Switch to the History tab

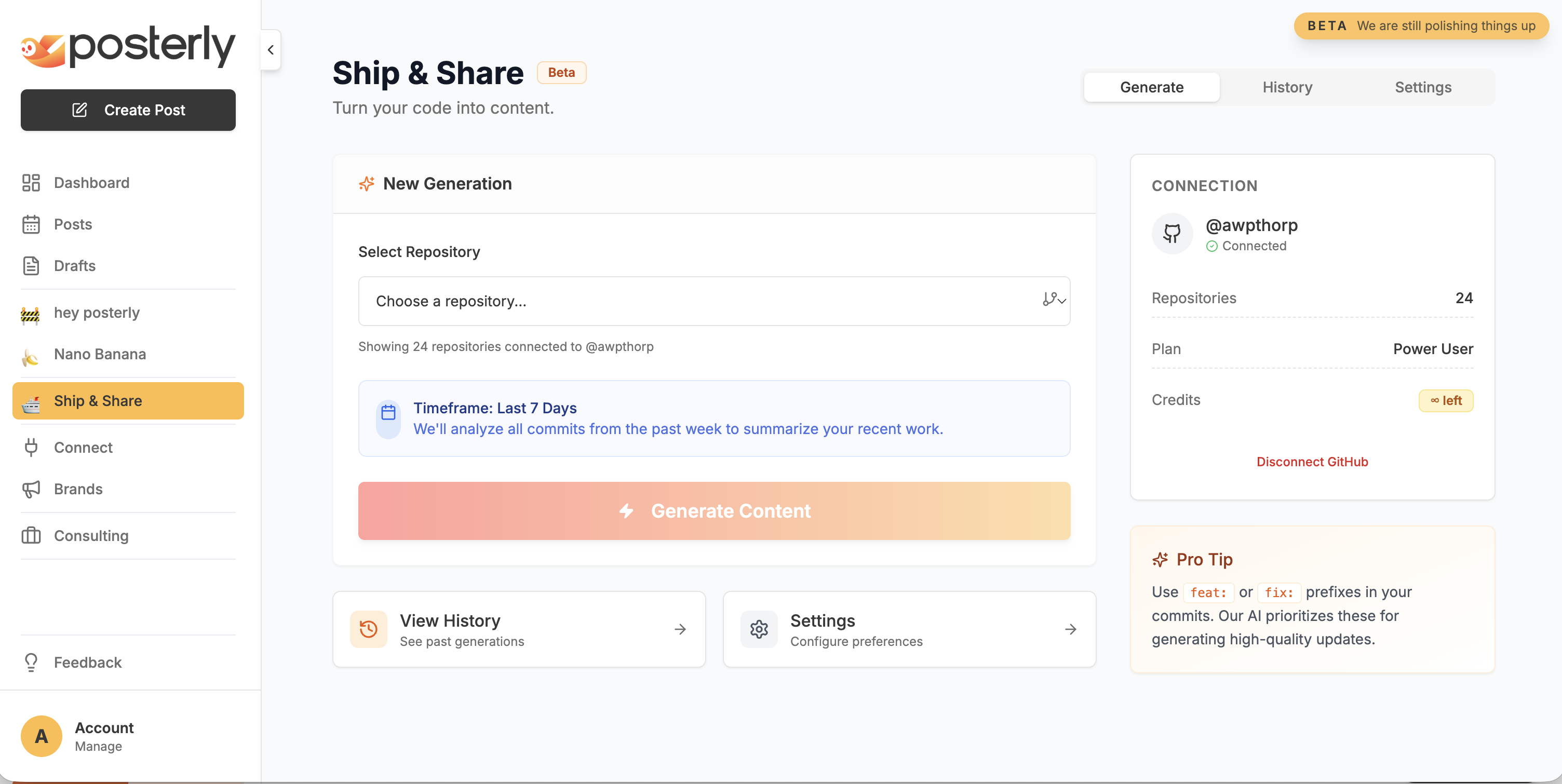[1287, 87]
